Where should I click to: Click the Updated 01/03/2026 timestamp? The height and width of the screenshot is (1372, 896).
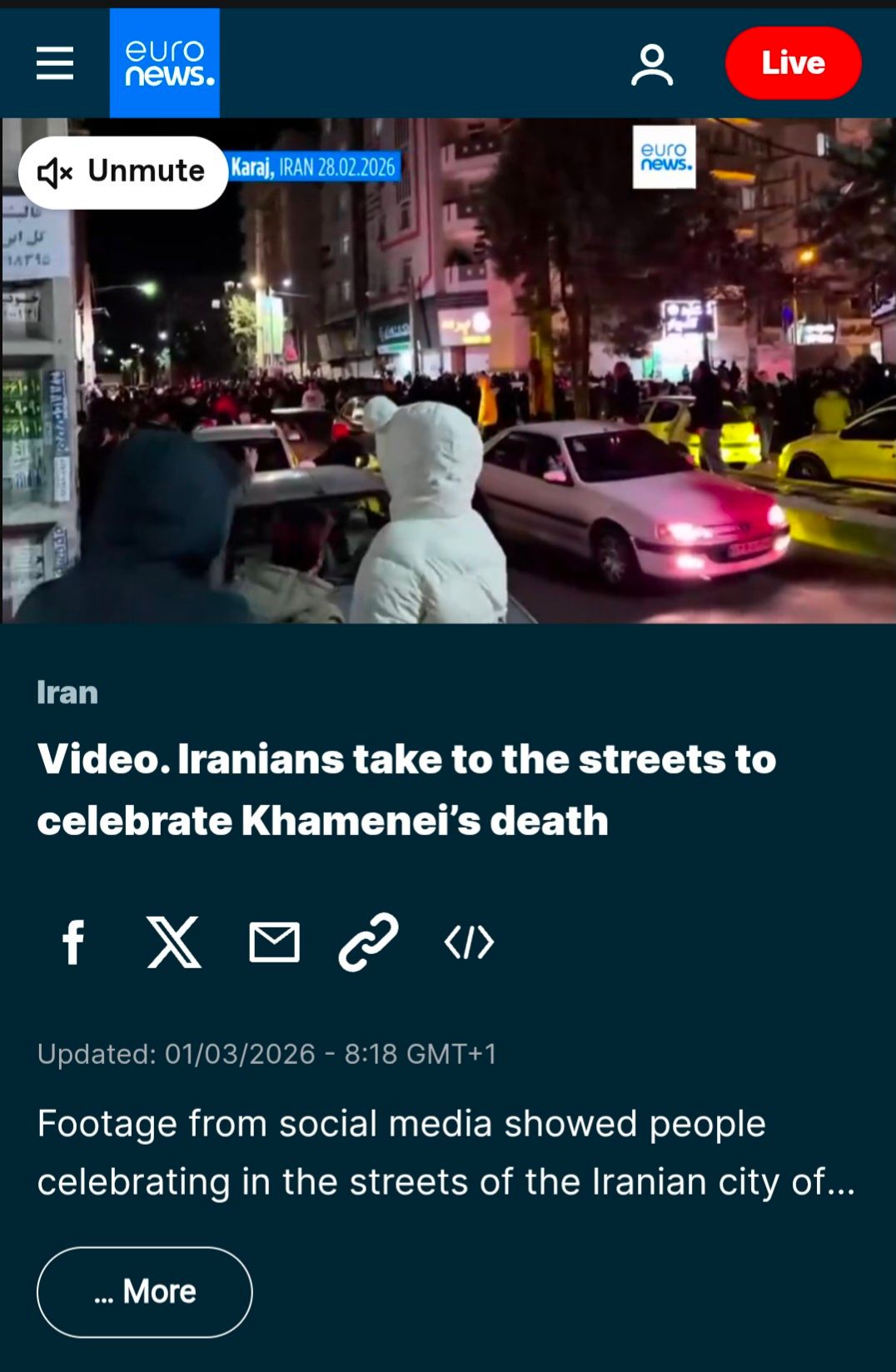[x=267, y=1054]
